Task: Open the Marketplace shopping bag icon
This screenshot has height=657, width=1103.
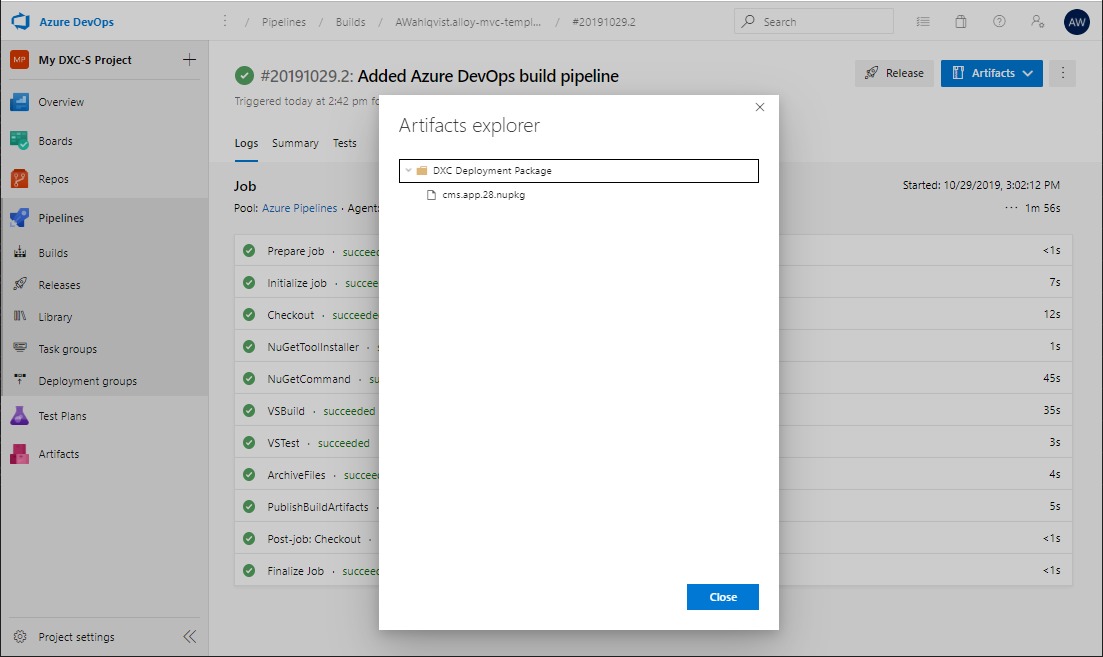Action: (x=961, y=22)
